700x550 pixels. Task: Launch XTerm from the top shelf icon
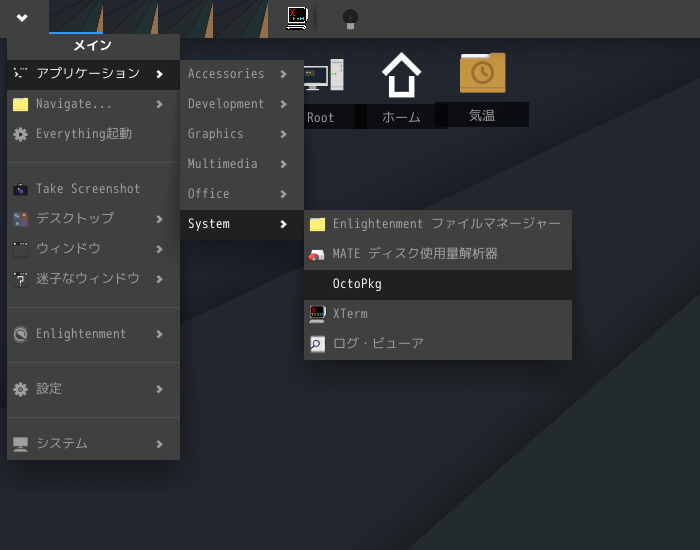(297, 18)
